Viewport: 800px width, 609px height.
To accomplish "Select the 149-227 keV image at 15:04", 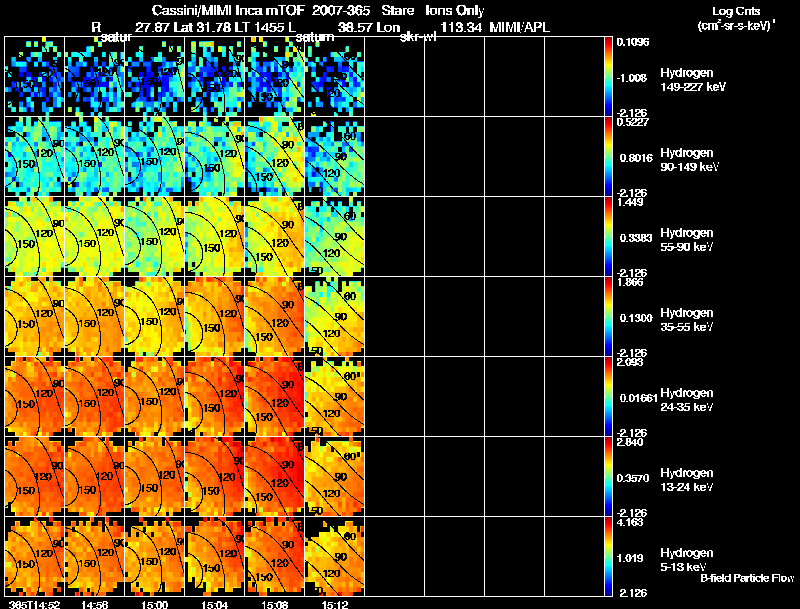I will pyautogui.click(x=215, y=77).
